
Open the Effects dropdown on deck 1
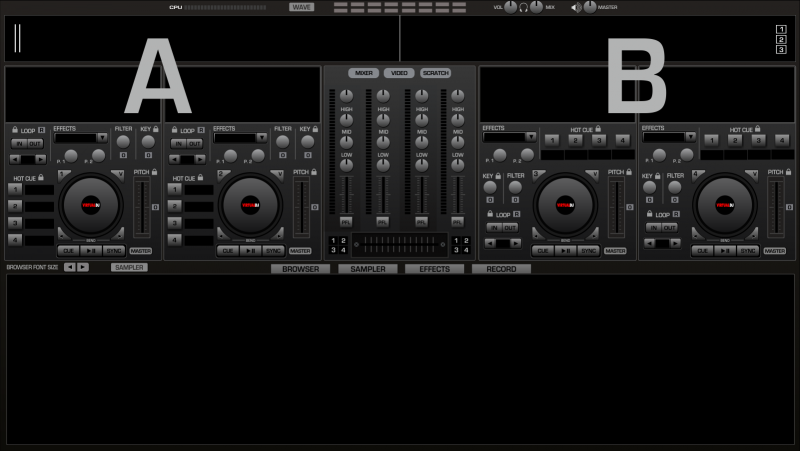[x=102, y=138]
